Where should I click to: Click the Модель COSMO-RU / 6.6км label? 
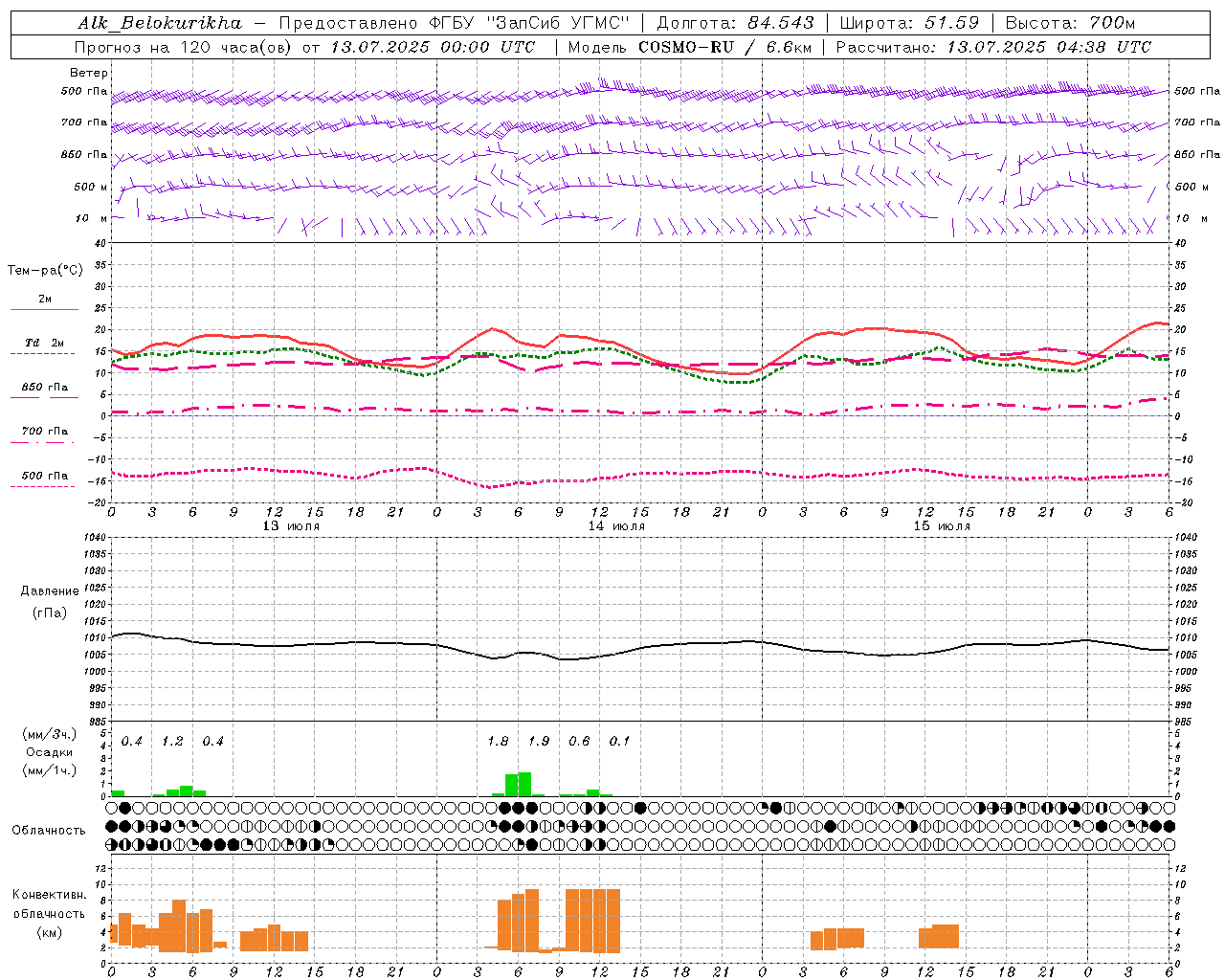[x=690, y=47]
